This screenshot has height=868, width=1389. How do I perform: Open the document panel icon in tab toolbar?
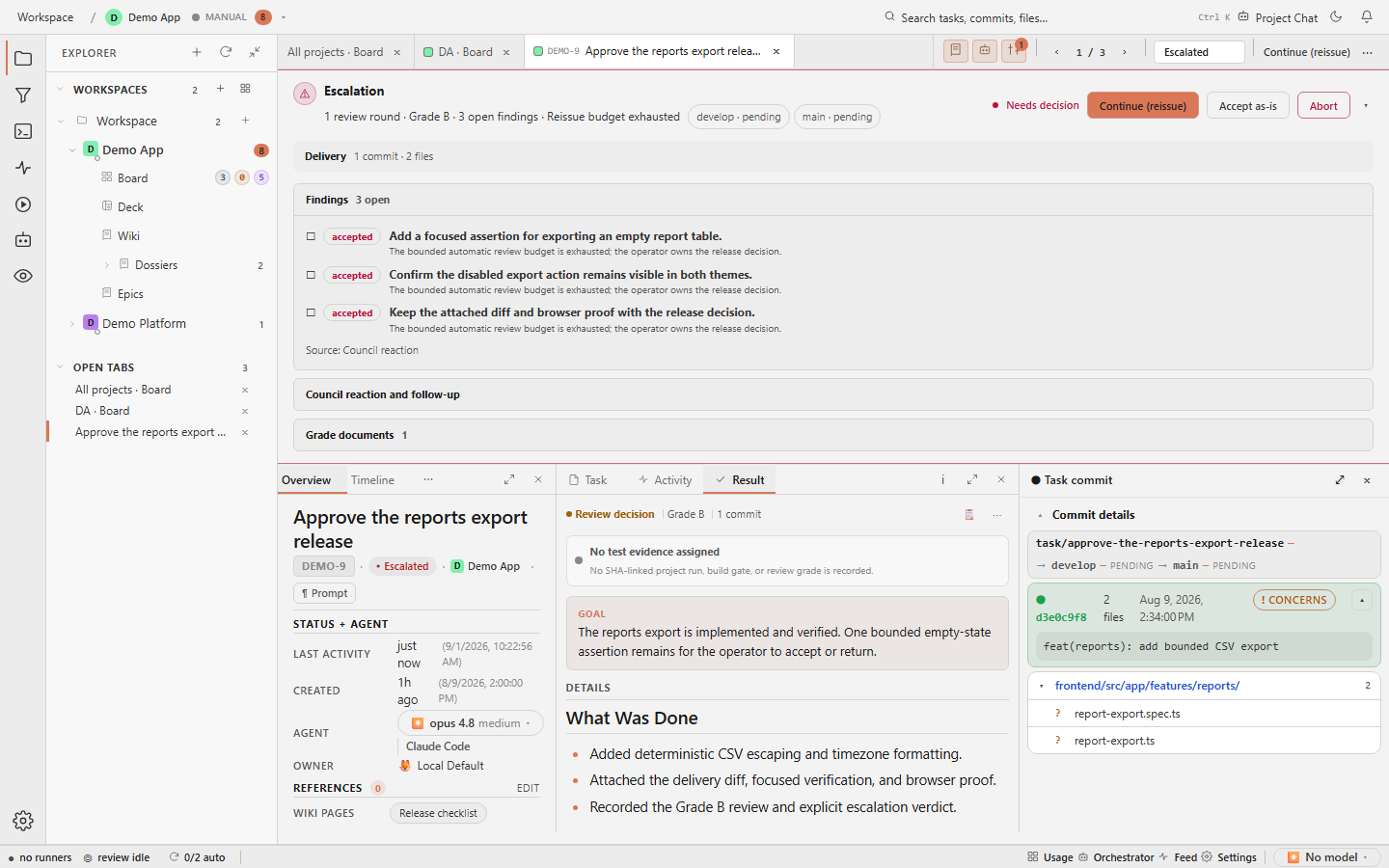[956, 51]
